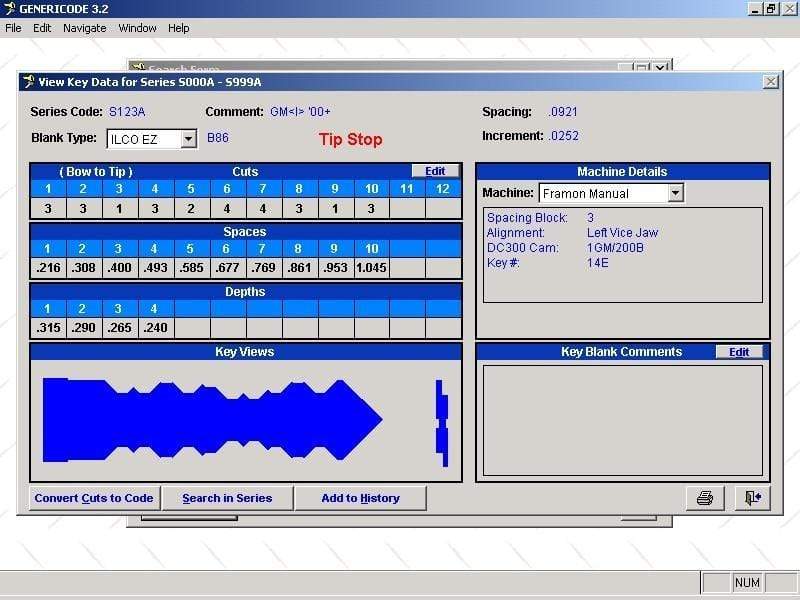Open the File menu
Viewport: 800px width, 600px height.
tap(13, 28)
